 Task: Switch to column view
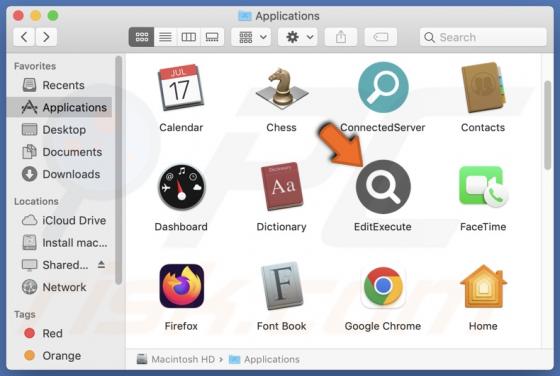point(189,37)
